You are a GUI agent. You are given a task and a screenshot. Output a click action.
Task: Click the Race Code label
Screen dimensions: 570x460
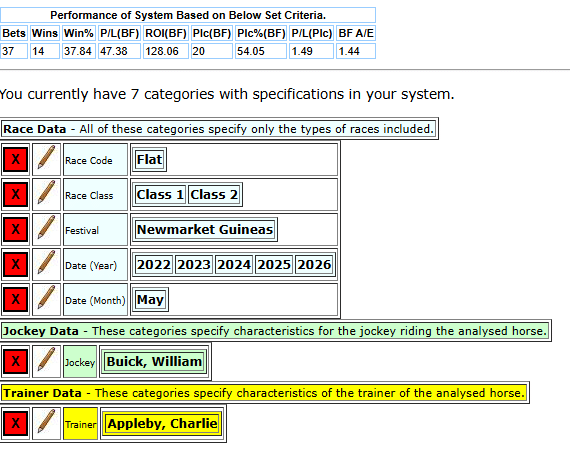96,160
